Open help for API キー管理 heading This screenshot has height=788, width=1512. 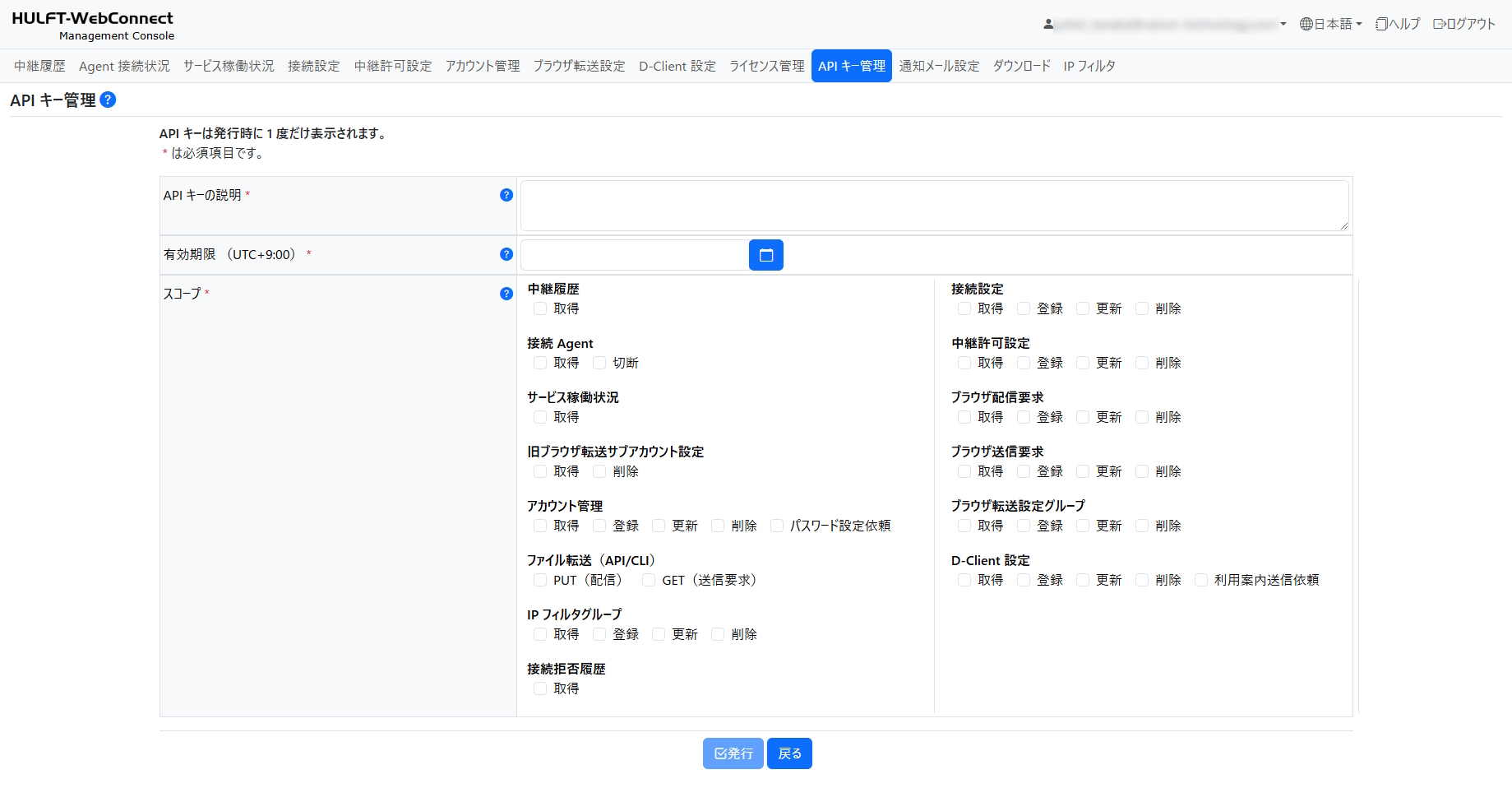(108, 100)
